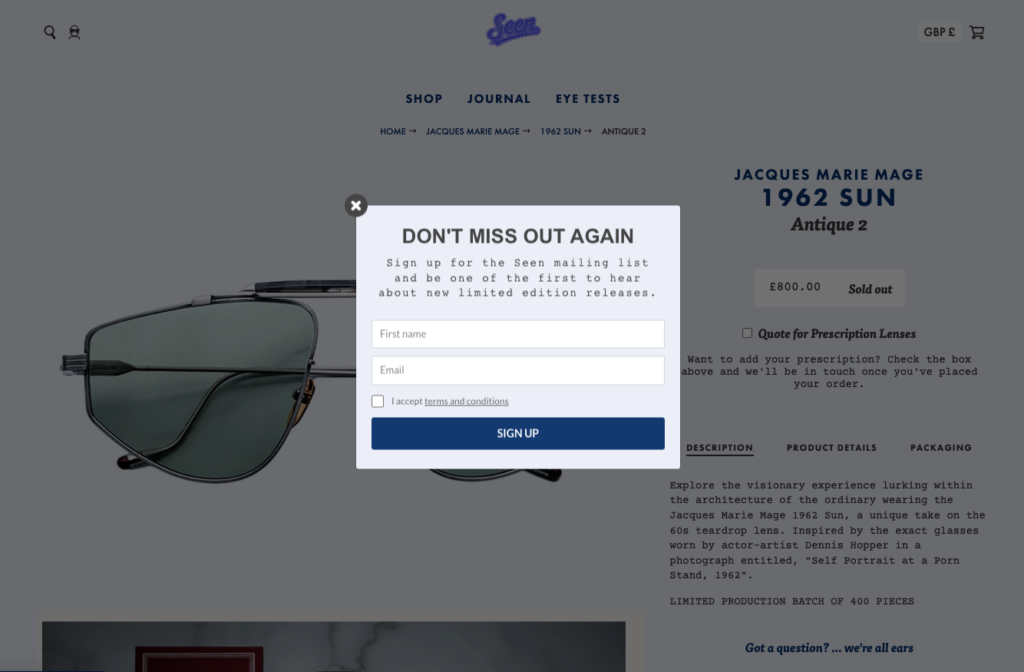Click the Seen logo
The height and width of the screenshot is (672, 1024).
[513, 29]
